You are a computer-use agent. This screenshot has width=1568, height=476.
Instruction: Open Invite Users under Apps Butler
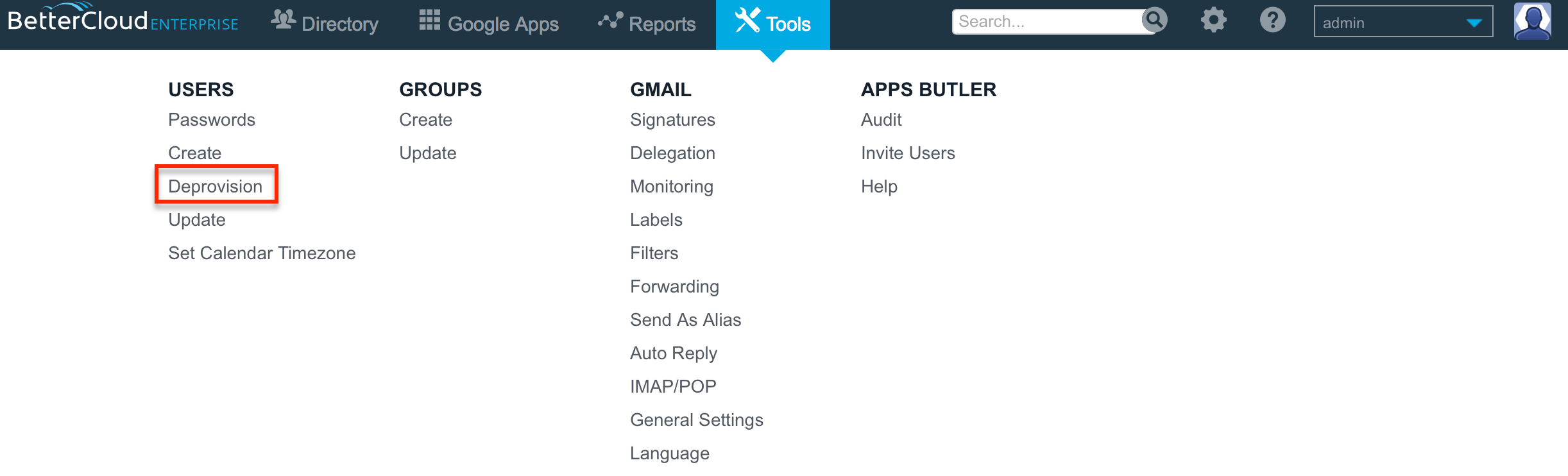coord(908,153)
